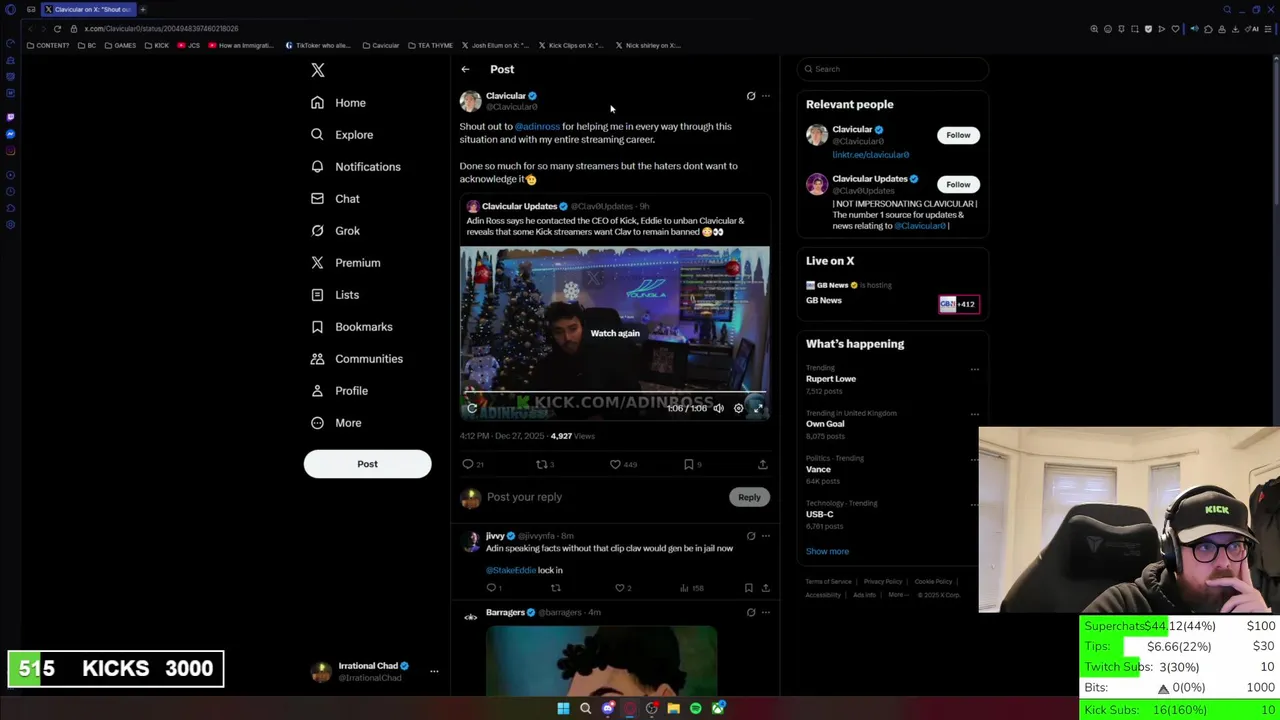Click the back arrow beside Post heading
The height and width of the screenshot is (720, 1280).
click(465, 69)
